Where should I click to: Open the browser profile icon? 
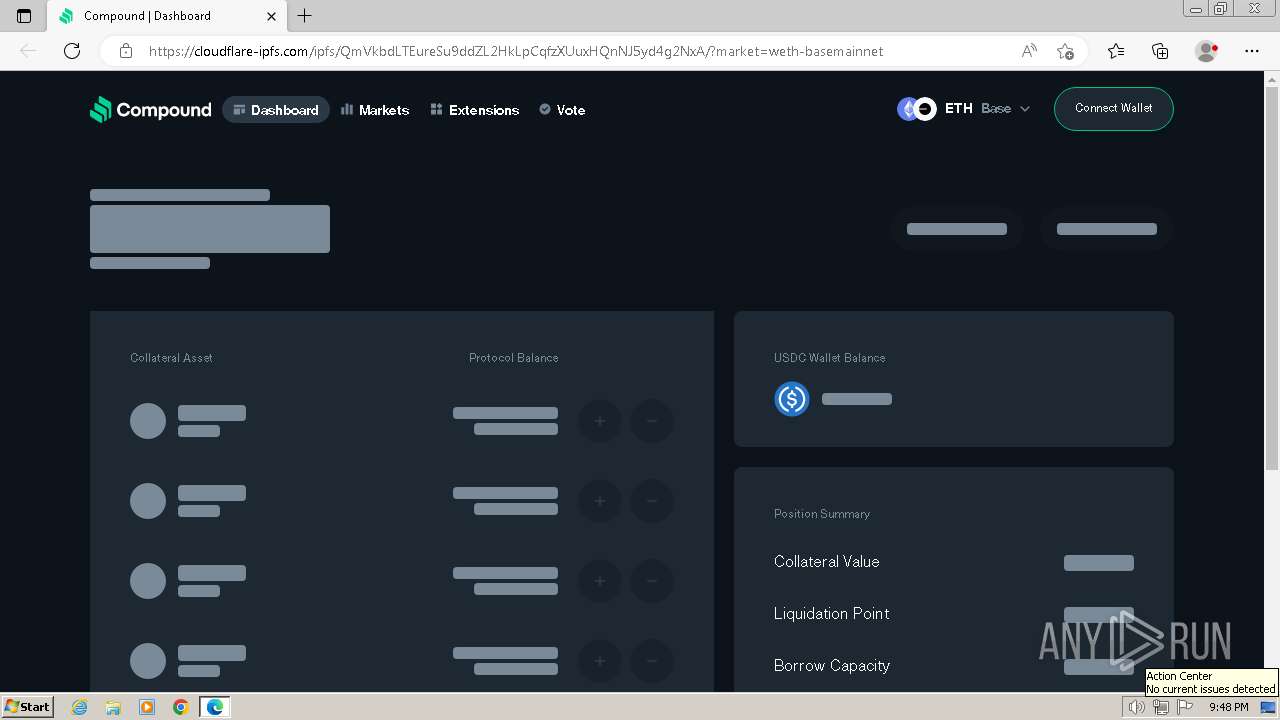[1206, 51]
